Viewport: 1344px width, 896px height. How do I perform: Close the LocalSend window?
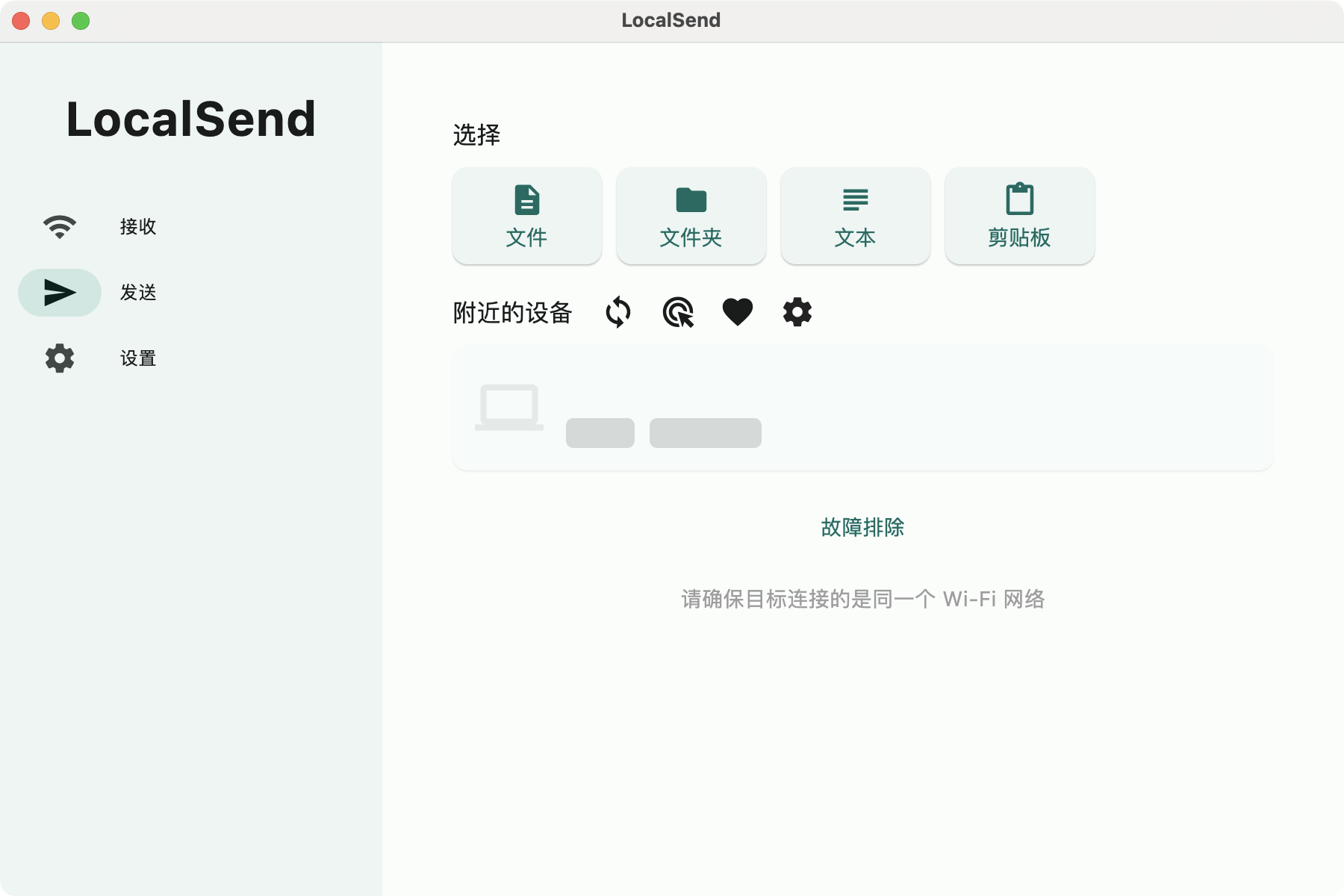[21, 21]
